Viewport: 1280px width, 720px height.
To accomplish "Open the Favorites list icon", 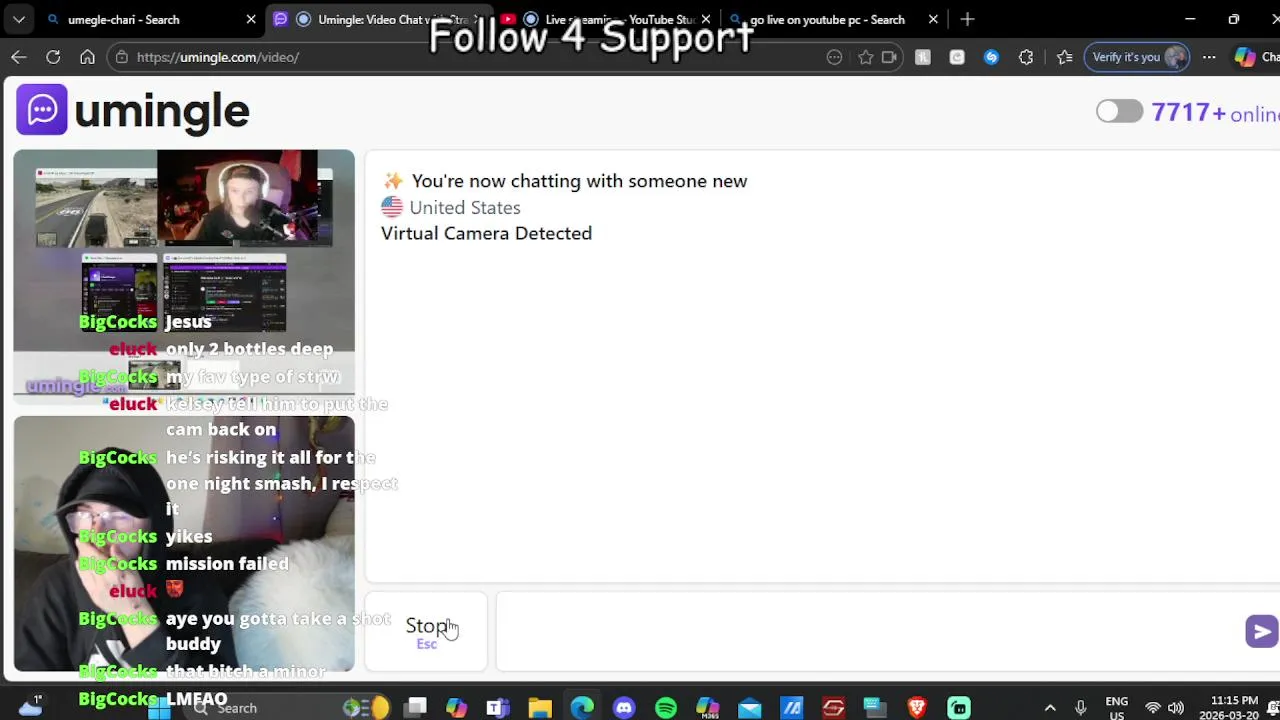I will [1064, 57].
